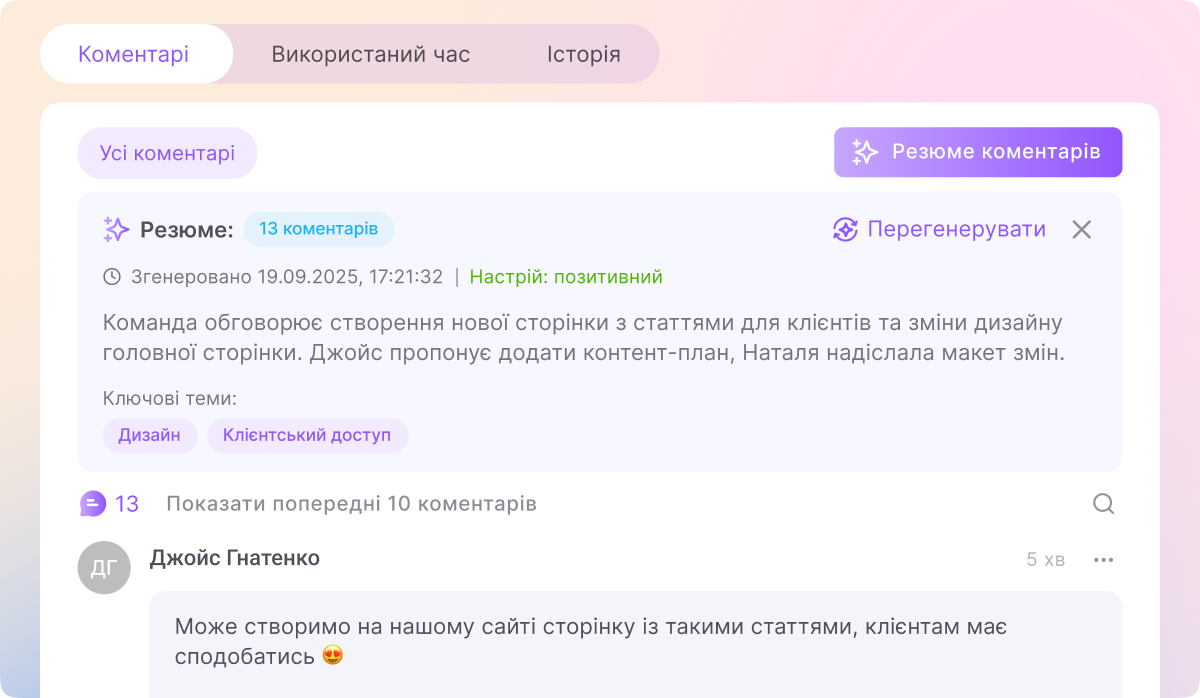
Task: Go to the Історія tab
Action: (x=583, y=54)
